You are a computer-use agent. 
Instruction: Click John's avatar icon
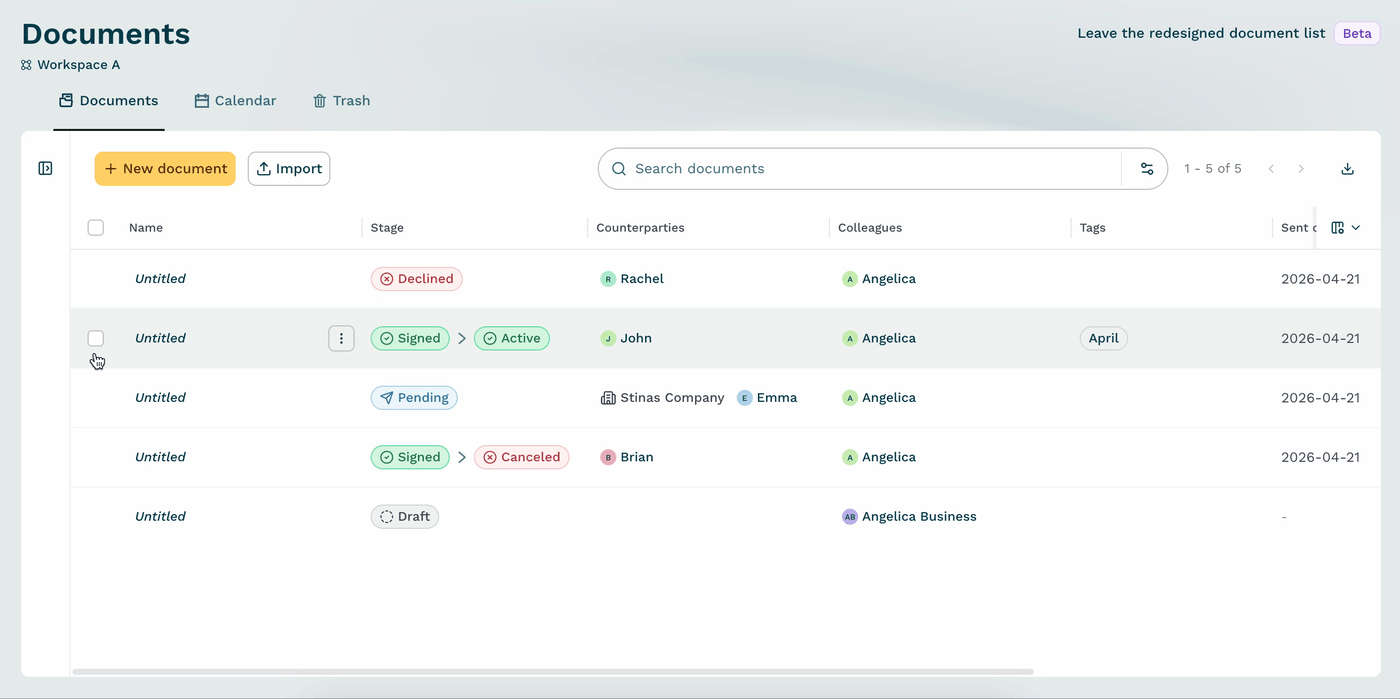point(608,338)
